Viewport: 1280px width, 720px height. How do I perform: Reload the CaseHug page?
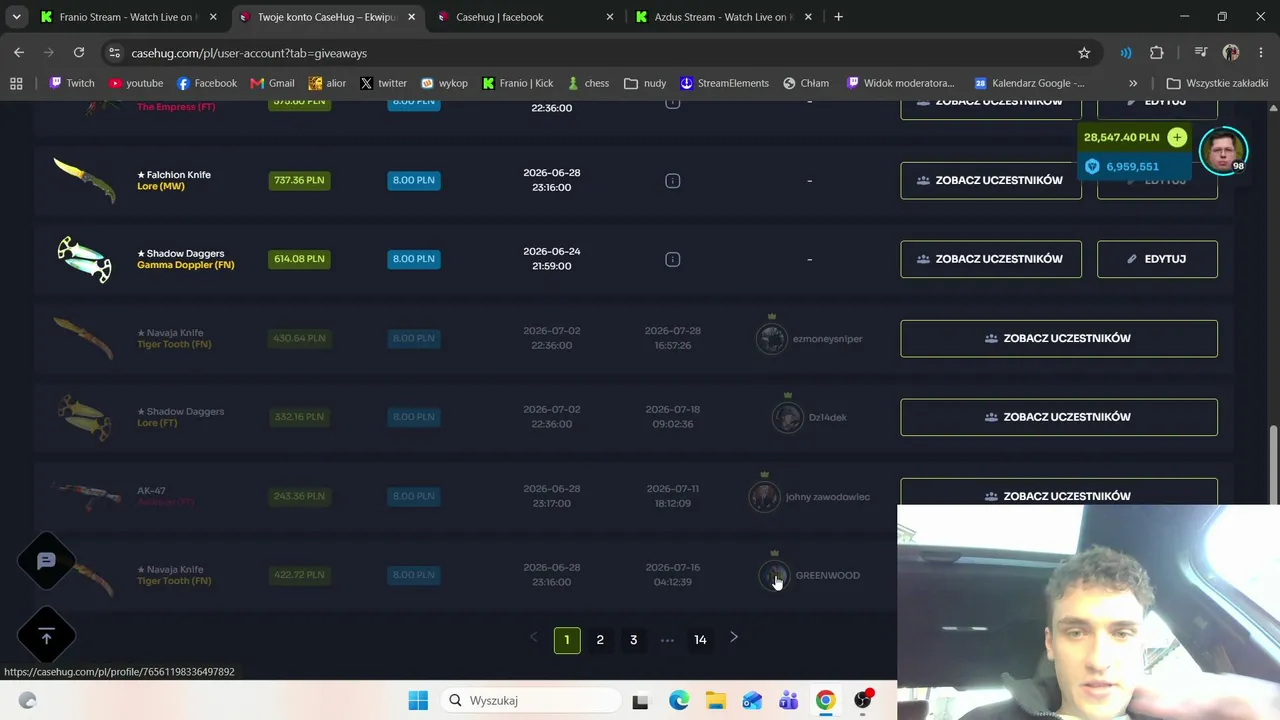click(x=79, y=53)
